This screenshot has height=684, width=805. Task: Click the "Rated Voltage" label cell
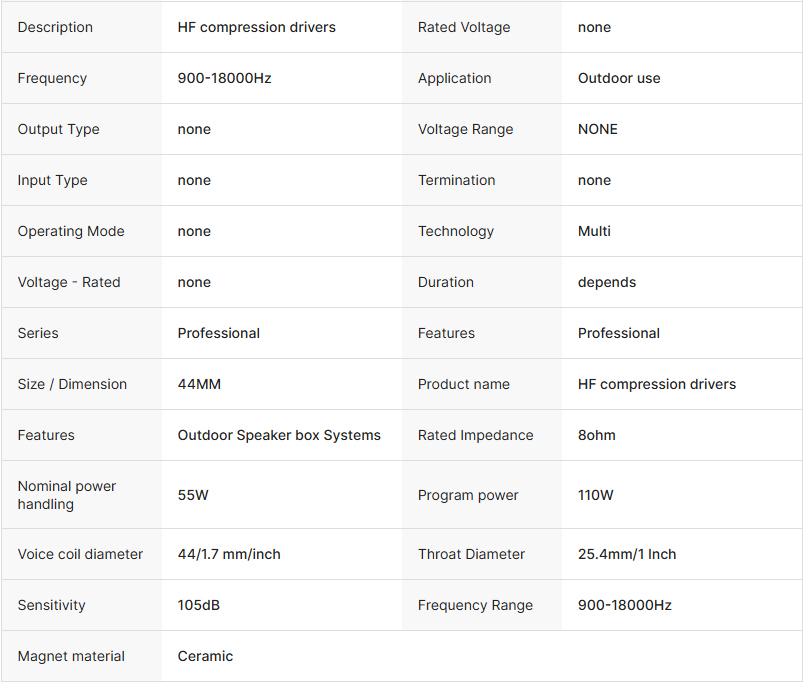pyautogui.click(x=464, y=27)
